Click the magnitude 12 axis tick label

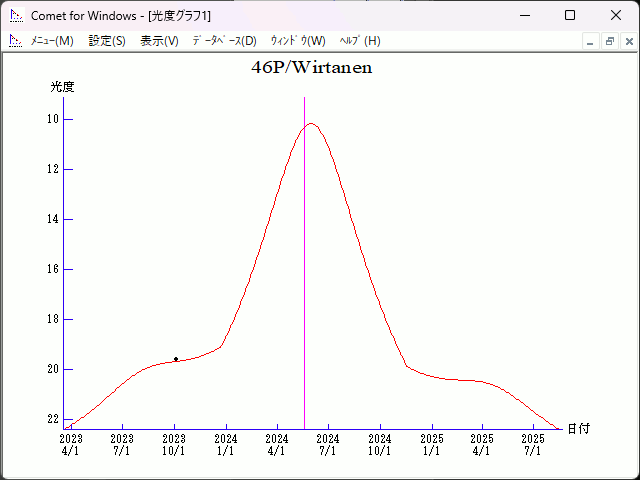click(x=53, y=169)
